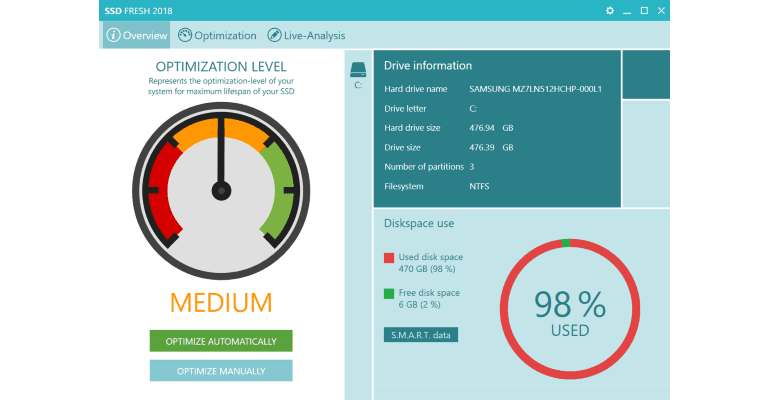770x400 pixels.
Task: Click the green zone of the gauge
Action: point(279,190)
